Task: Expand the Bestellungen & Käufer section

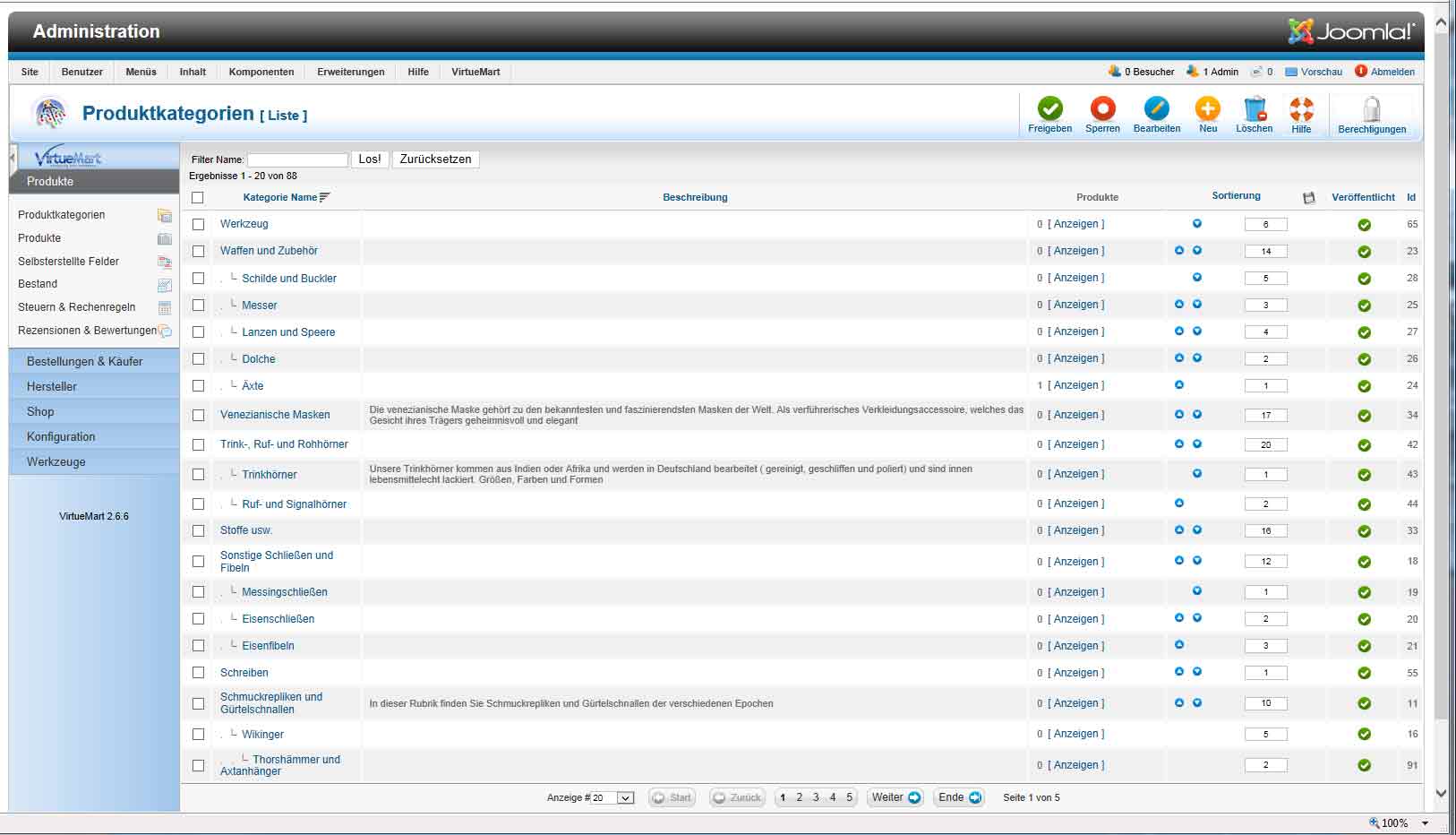Action: [x=85, y=362]
